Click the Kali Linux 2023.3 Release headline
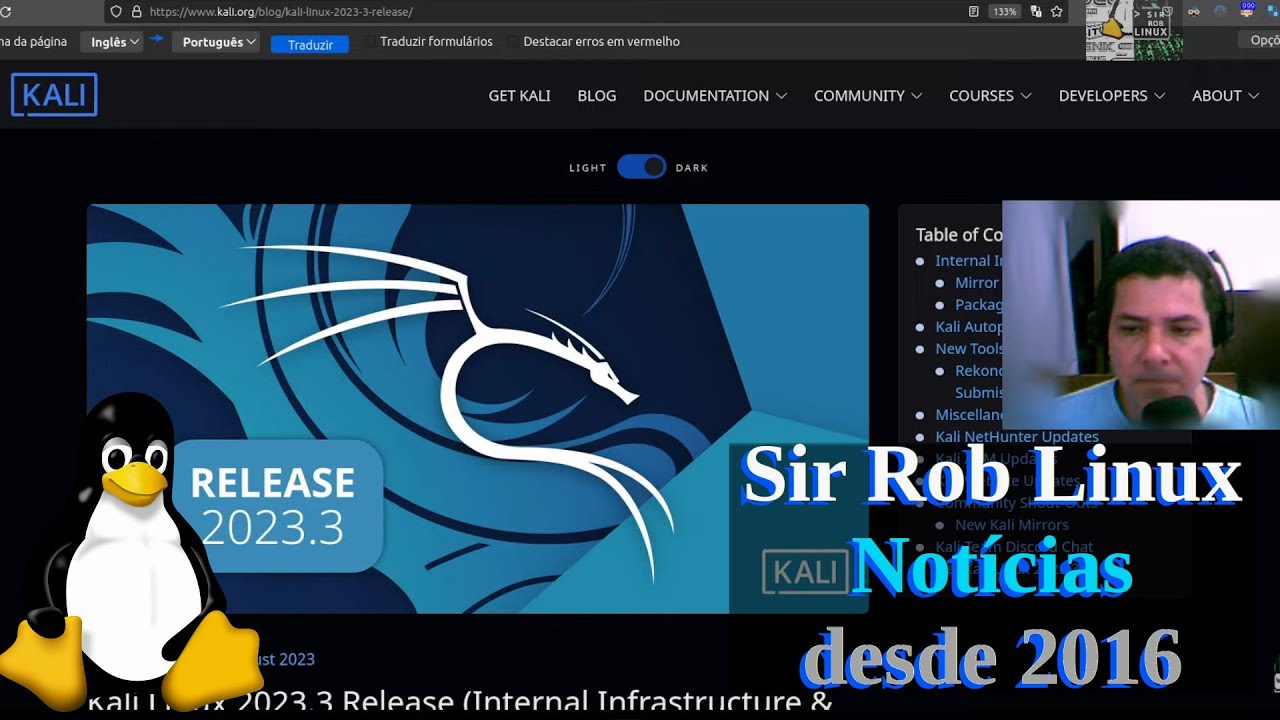The height and width of the screenshot is (720, 1280). coord(460,702)
